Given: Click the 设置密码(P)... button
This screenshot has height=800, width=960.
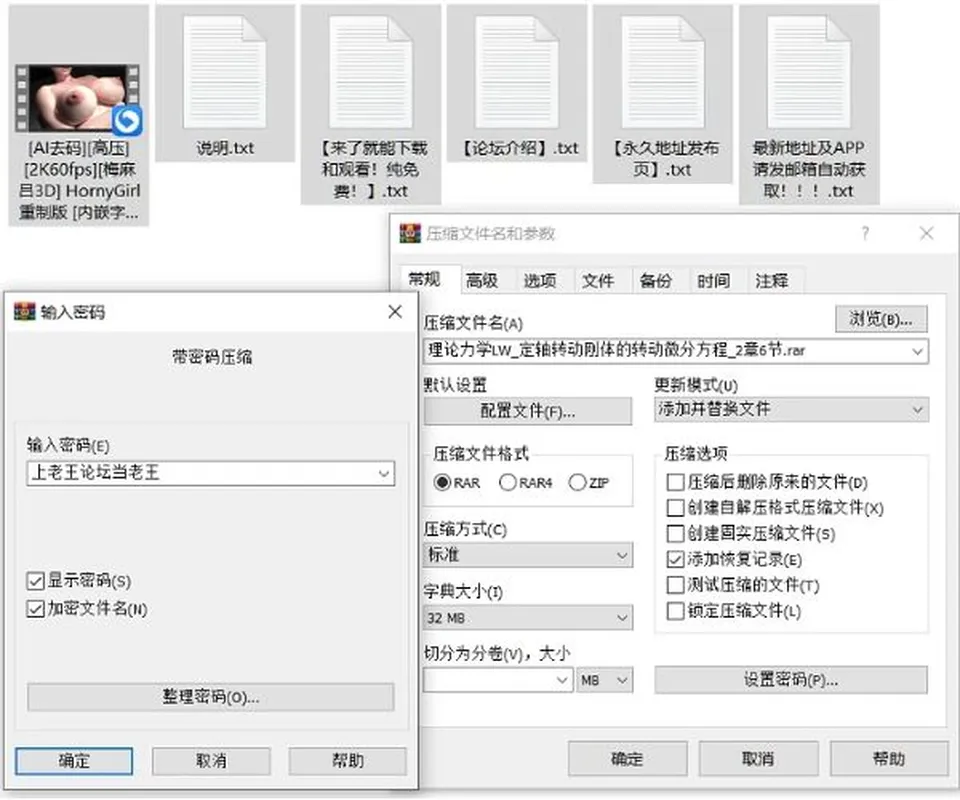Looking at the screenshot, I should pyautogui.click(x=791, y=680).
